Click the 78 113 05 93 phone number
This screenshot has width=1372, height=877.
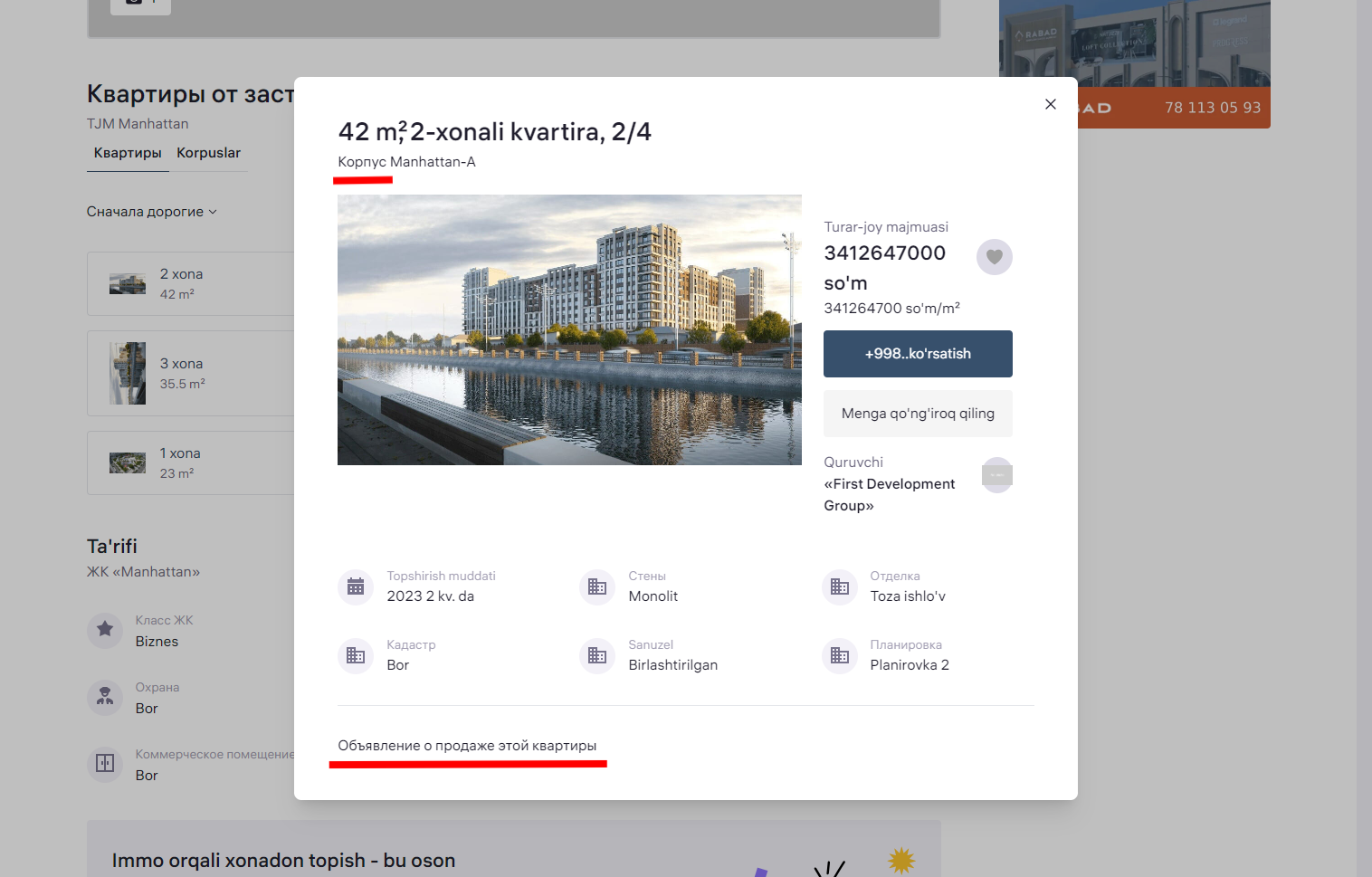click(x=1213, y=108)
